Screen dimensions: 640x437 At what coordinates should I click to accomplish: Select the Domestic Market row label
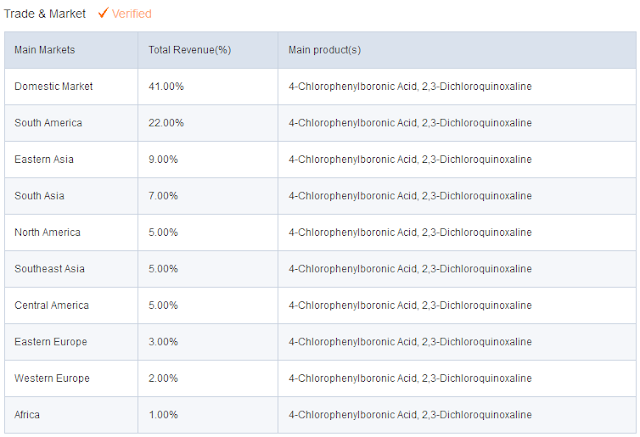53,87
